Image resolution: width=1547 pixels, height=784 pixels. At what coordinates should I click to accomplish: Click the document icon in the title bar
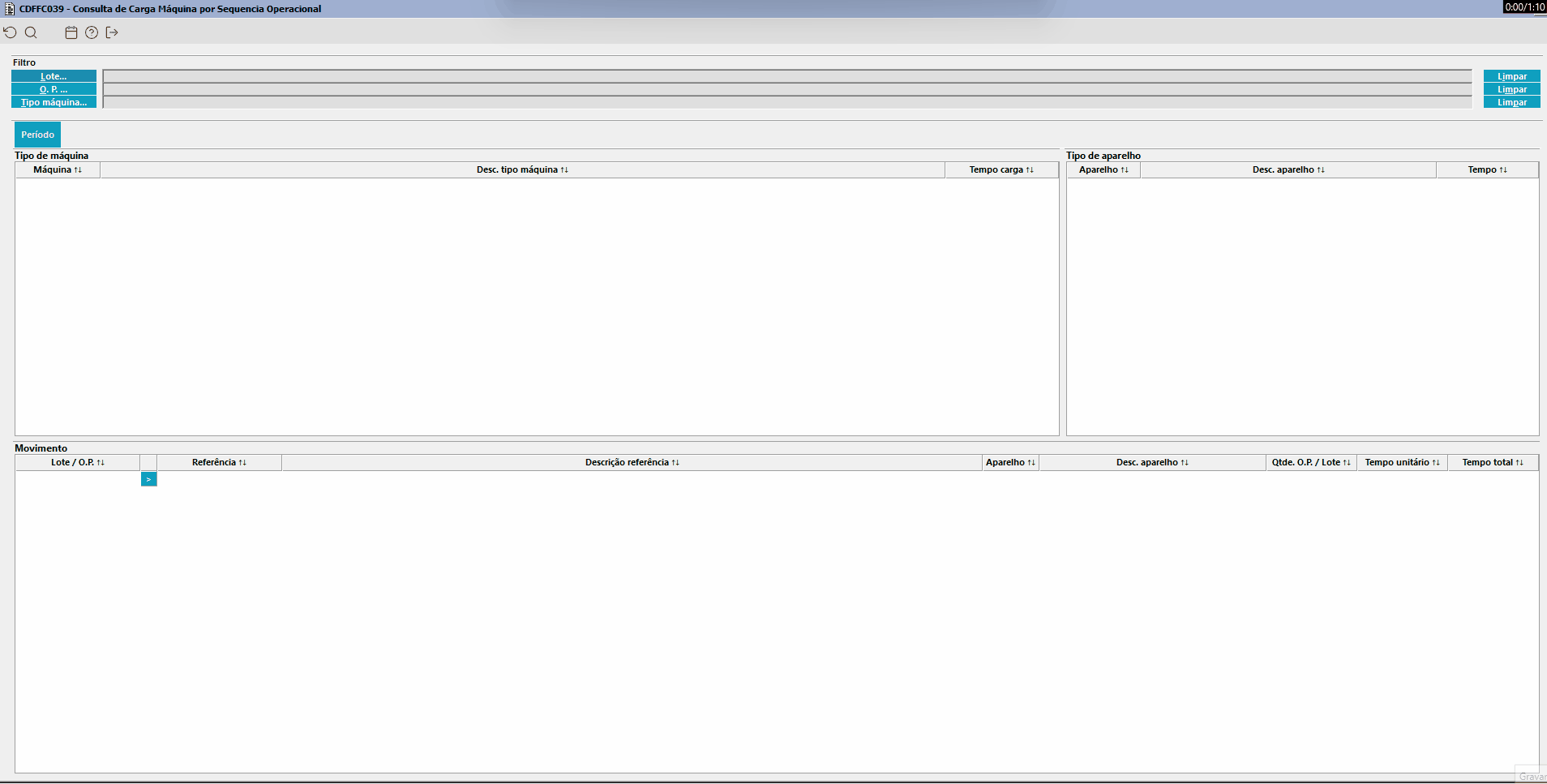point(10,8)
